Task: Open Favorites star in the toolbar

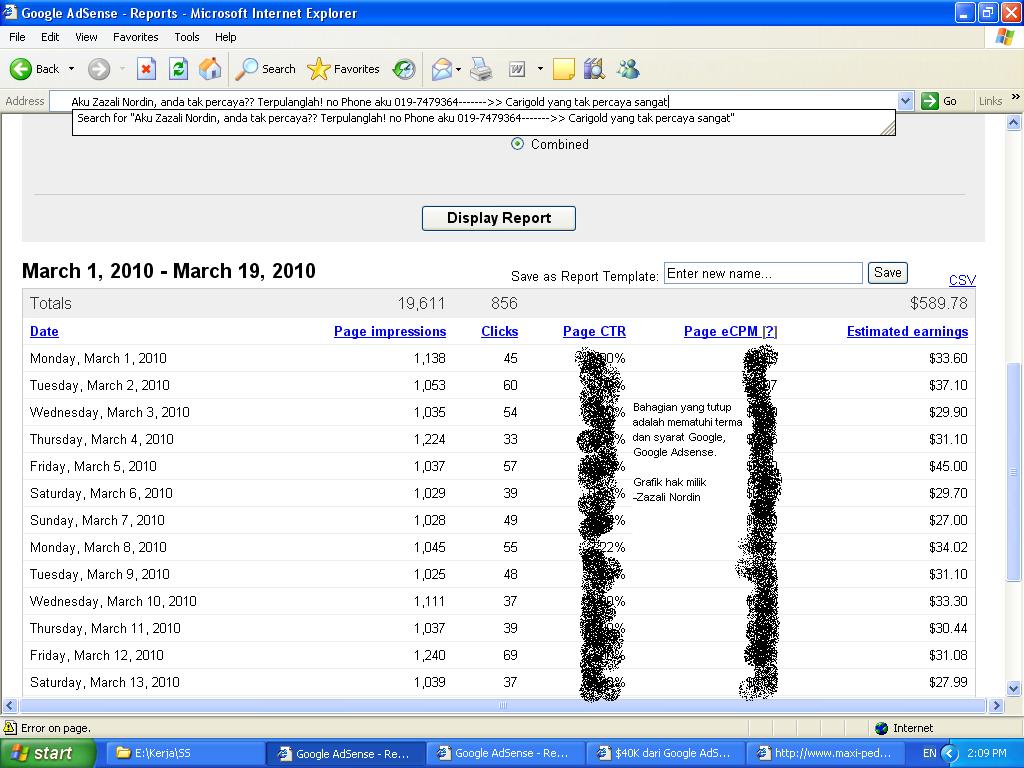Action: 319,69
